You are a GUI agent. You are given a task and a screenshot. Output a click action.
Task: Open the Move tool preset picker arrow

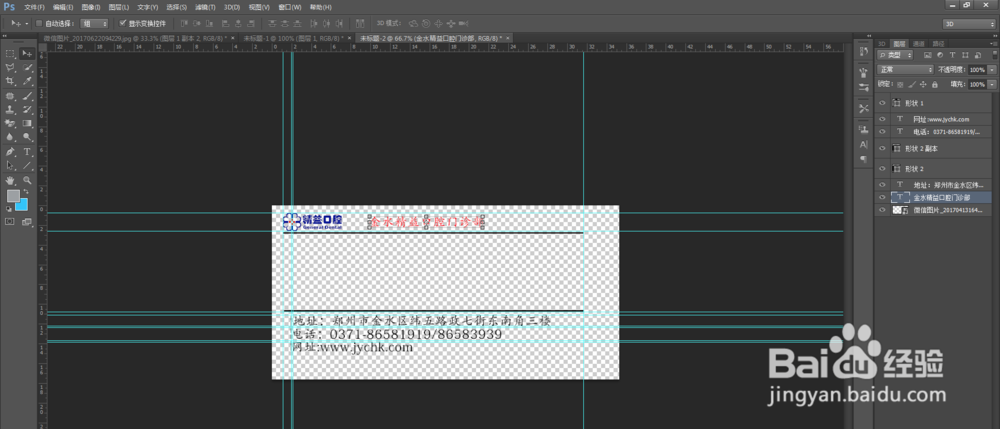(x=27, y=24)
